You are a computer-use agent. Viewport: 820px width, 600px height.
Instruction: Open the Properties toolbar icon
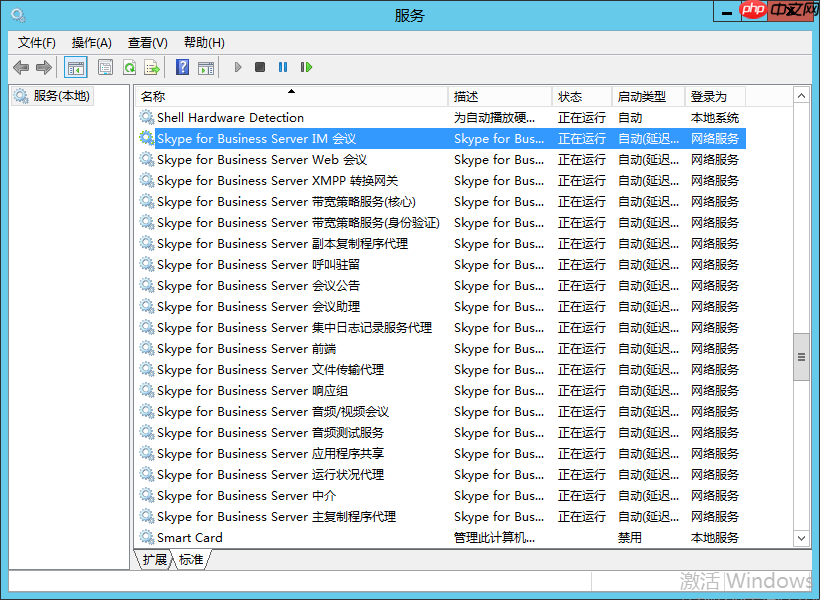pyautogui.click(x=104, y=67)
